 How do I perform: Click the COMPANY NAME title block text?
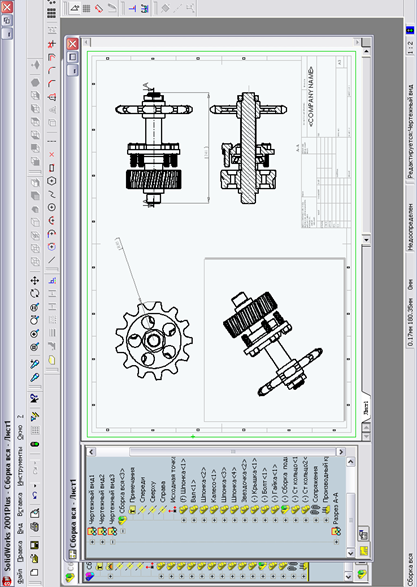tap(311, 97)
